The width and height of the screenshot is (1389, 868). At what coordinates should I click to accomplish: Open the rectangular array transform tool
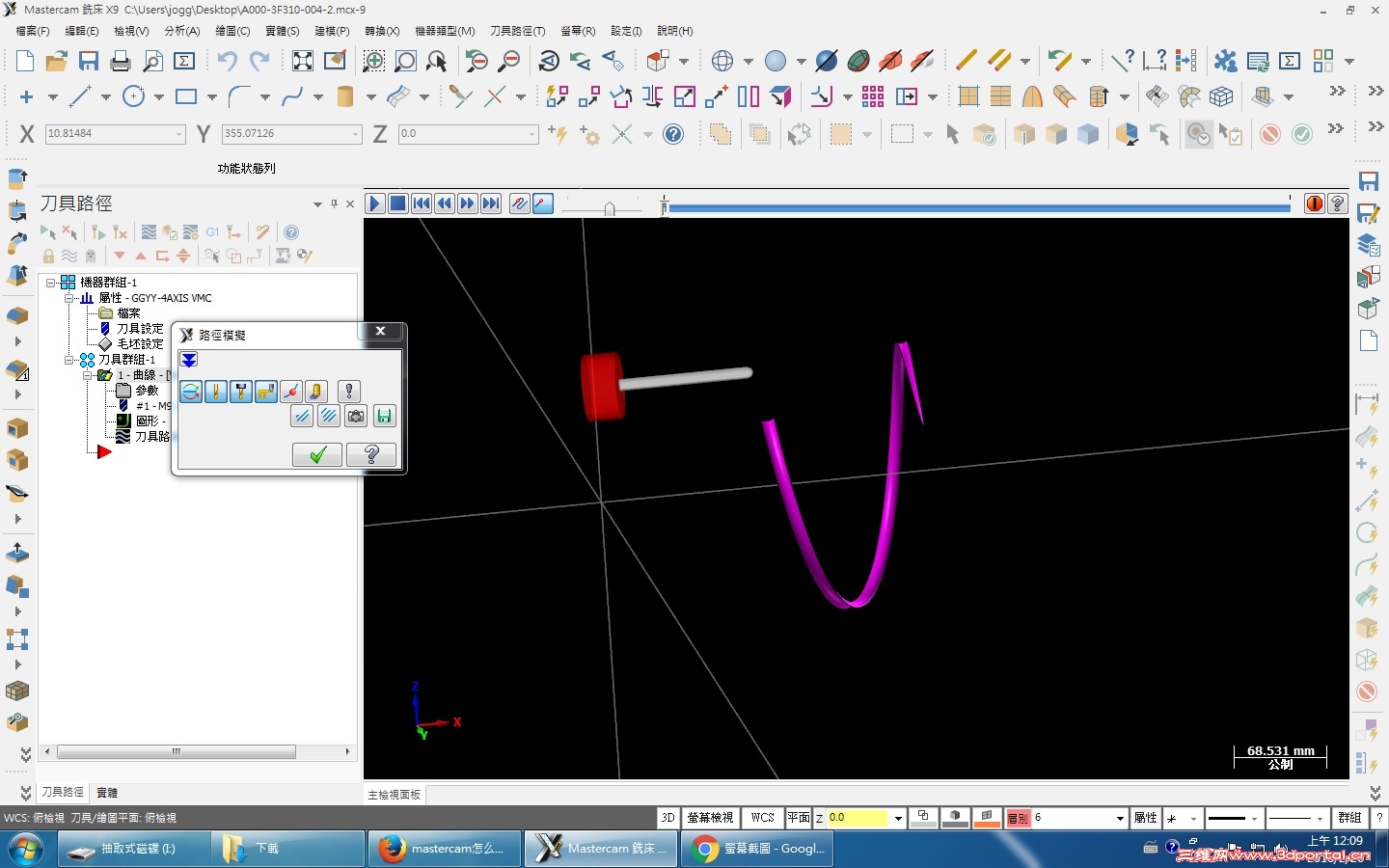point(874,96)
